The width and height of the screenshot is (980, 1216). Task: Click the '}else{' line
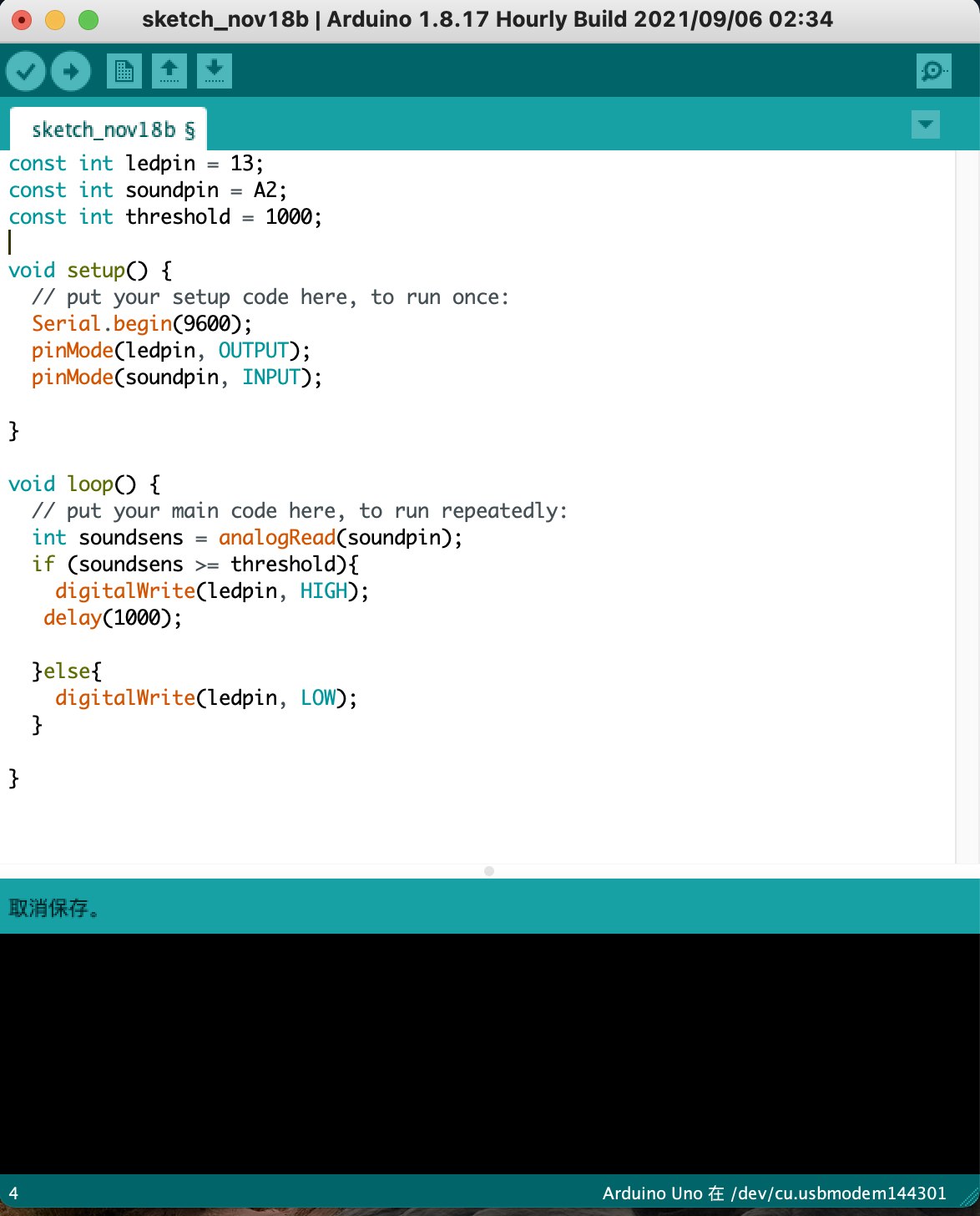point(67,671)
